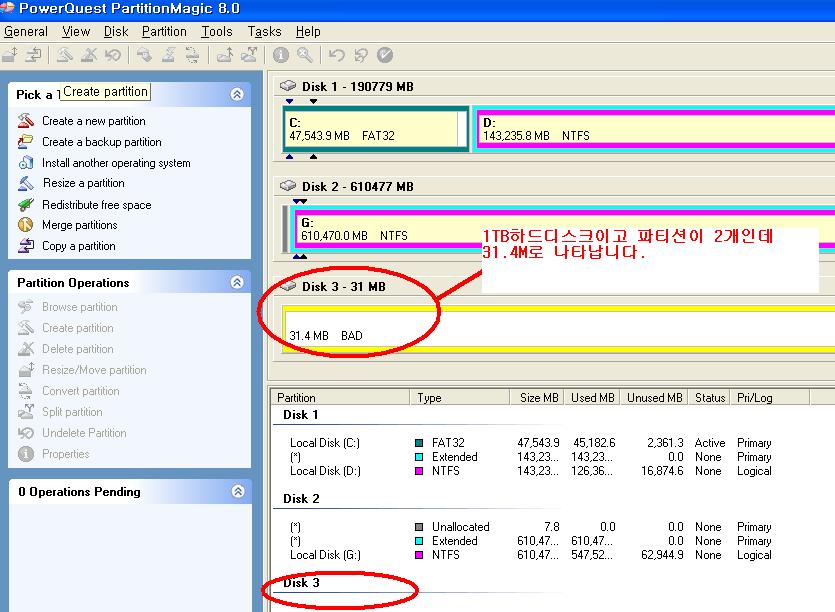Choose the sidebar Create partition operation

pos(78,328)
